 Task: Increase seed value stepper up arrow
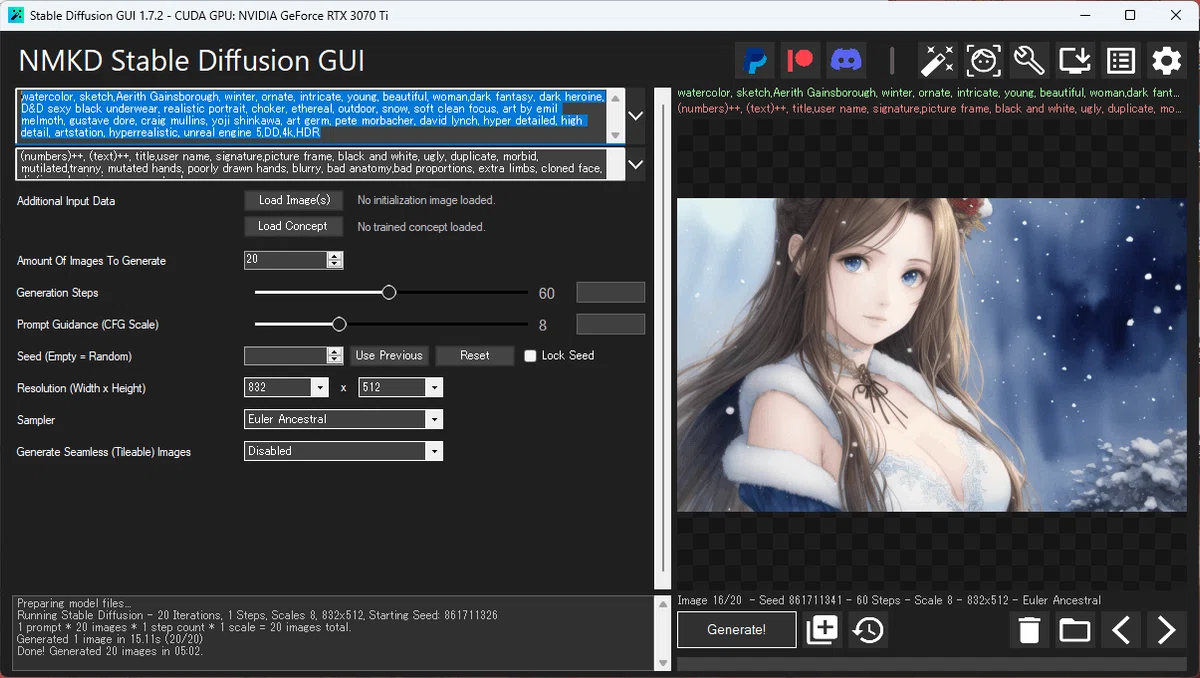pos(335,351)
